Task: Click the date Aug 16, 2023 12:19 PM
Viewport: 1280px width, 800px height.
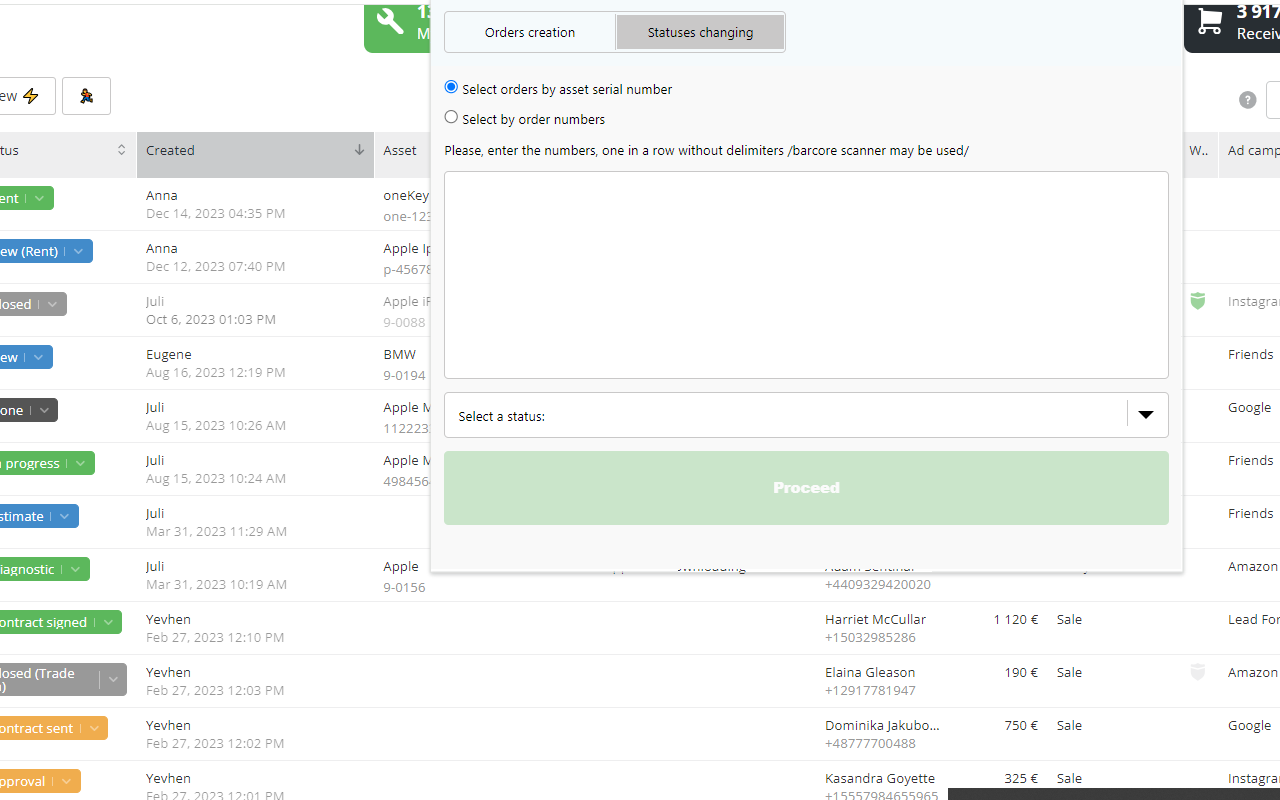Action: pos(215,372)
